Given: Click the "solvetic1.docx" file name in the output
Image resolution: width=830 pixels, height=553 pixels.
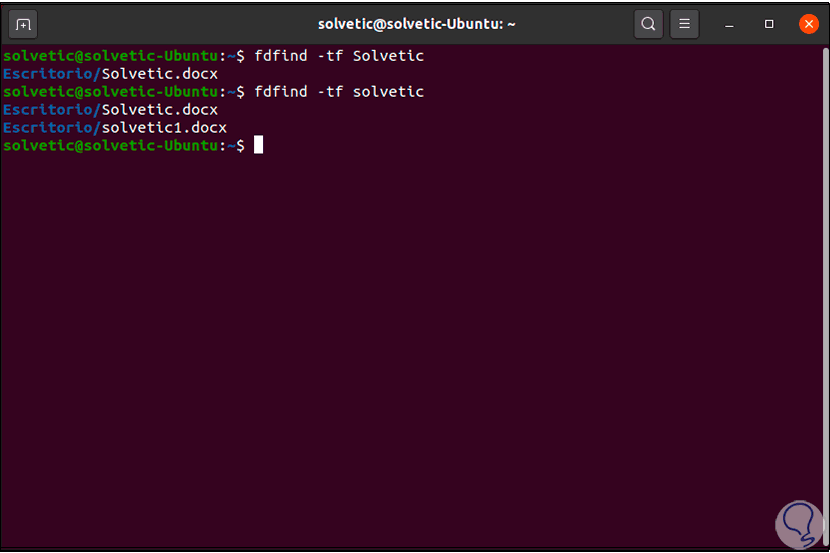Looking at the screenshot, I should point(164,128).
